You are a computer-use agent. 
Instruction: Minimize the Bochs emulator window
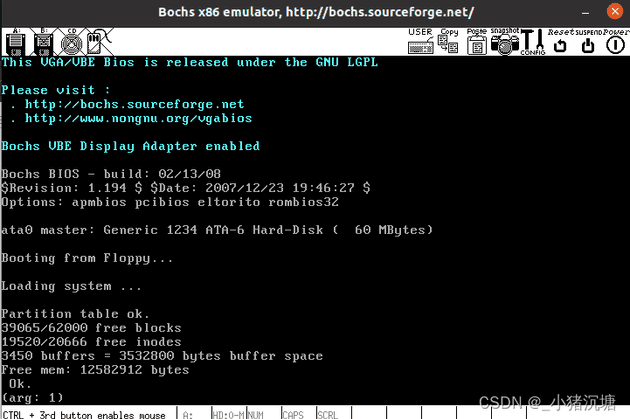coord(585,12)
